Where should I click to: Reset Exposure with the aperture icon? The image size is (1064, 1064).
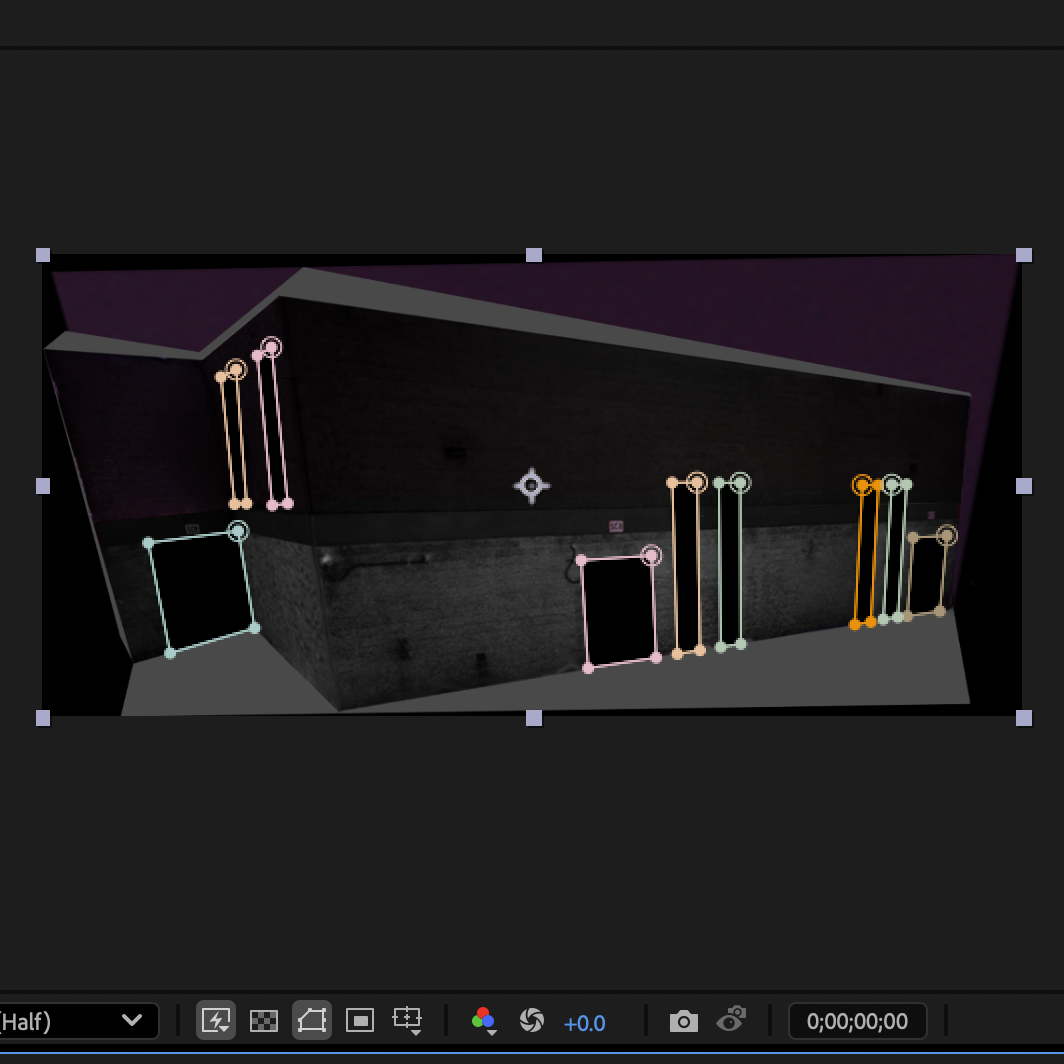(x=532, y=1020)
